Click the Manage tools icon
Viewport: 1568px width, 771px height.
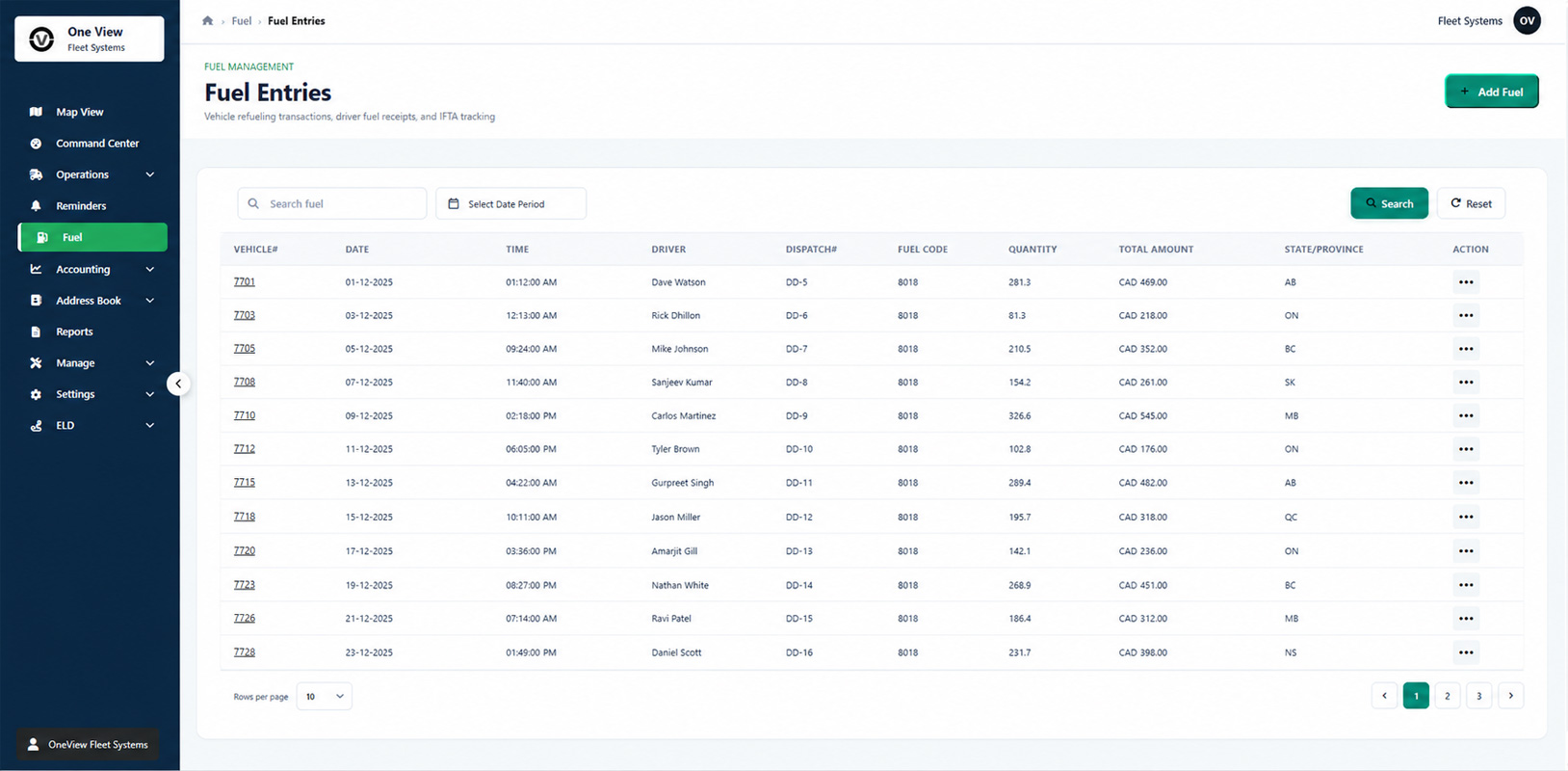pos(36,363)
